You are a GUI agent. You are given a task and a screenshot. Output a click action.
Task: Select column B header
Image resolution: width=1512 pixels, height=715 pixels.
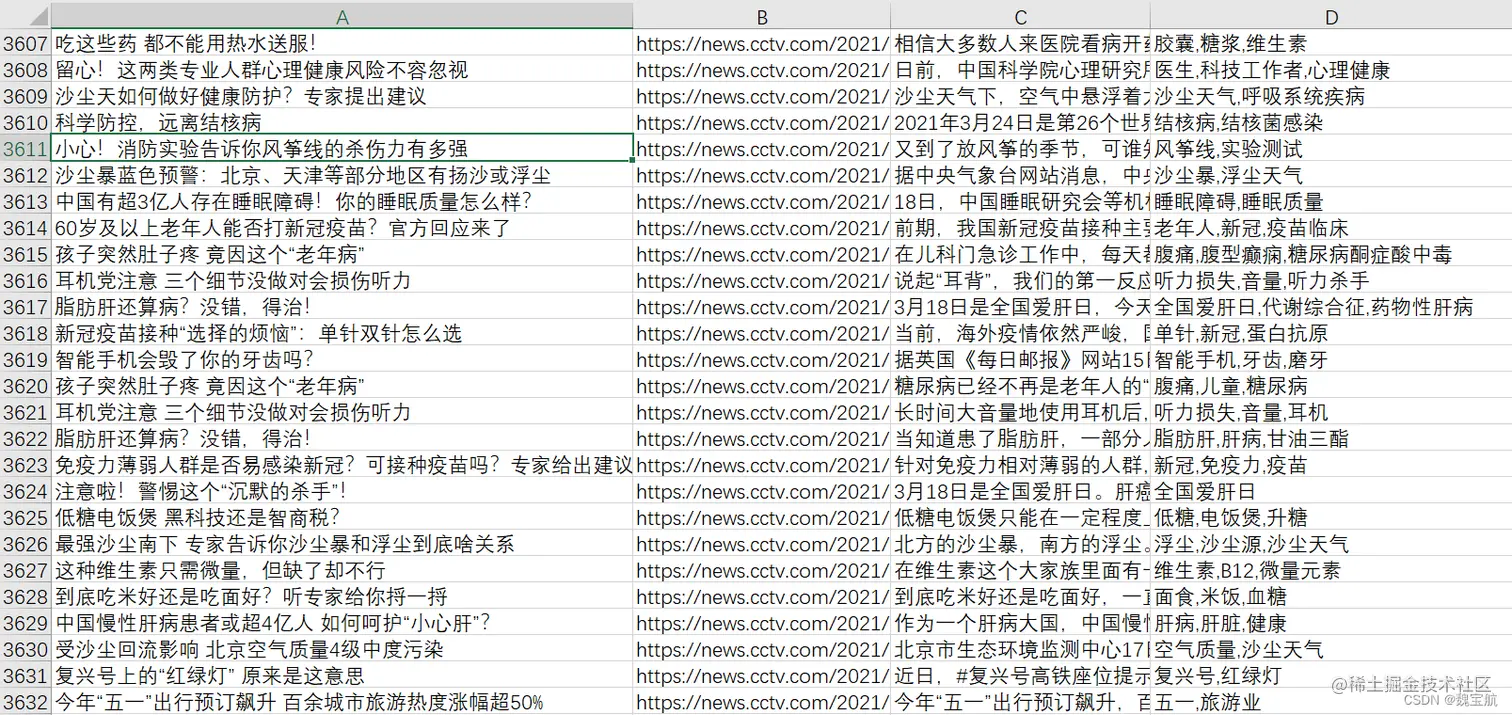point(762,16)
